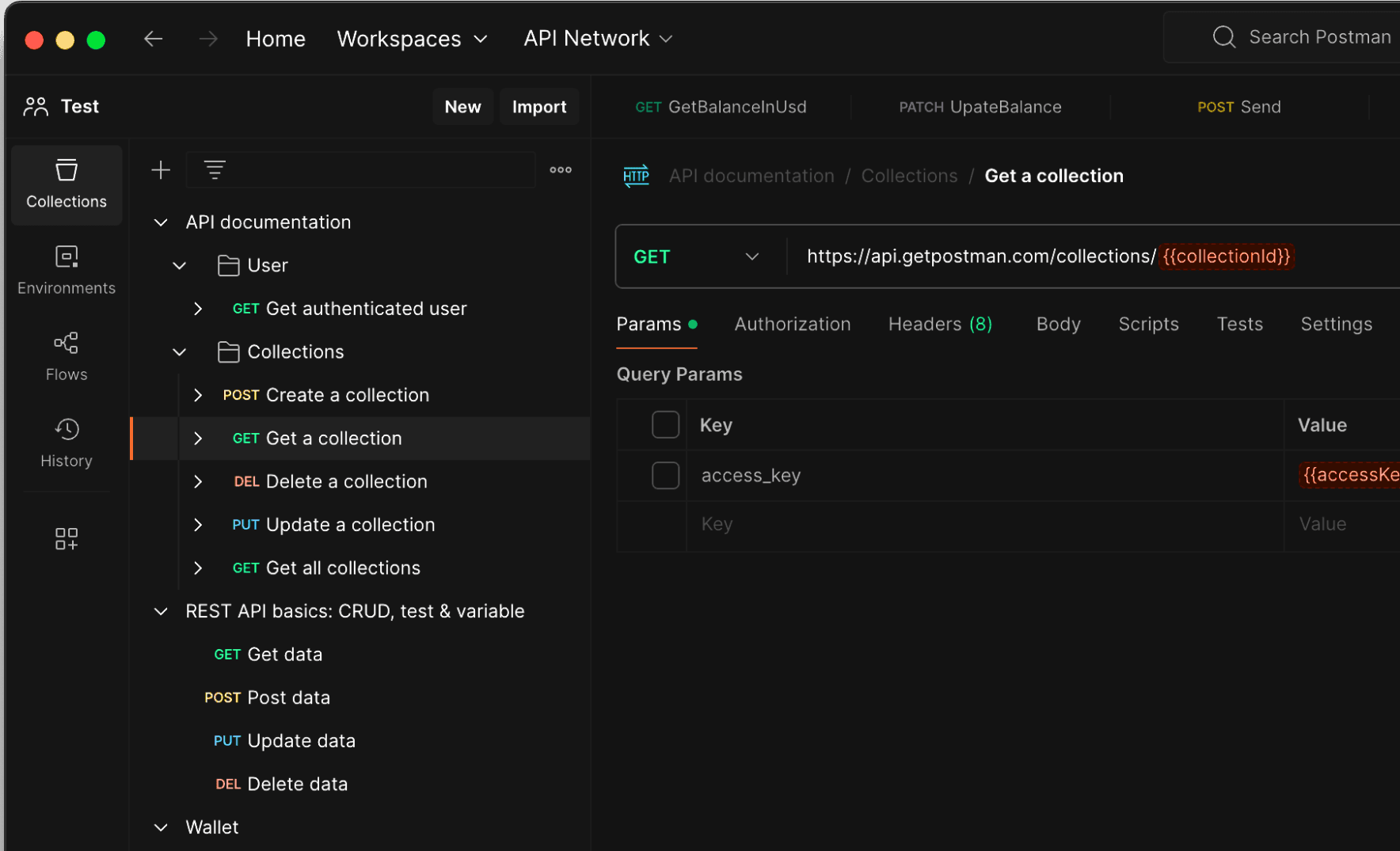1400x851 pixels.
Task: Open the Collections sidebar panel
Action: (67, 185)
